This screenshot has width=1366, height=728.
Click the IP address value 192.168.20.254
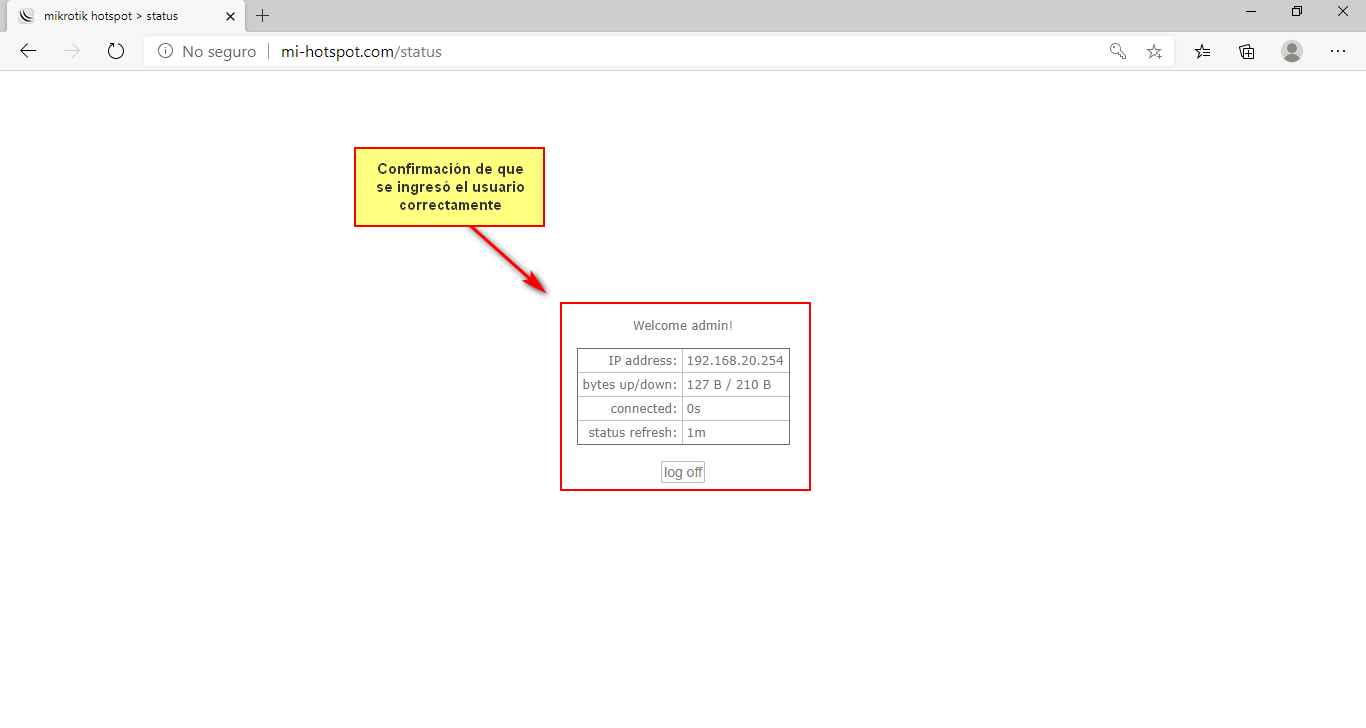click(x=735, y=361)
